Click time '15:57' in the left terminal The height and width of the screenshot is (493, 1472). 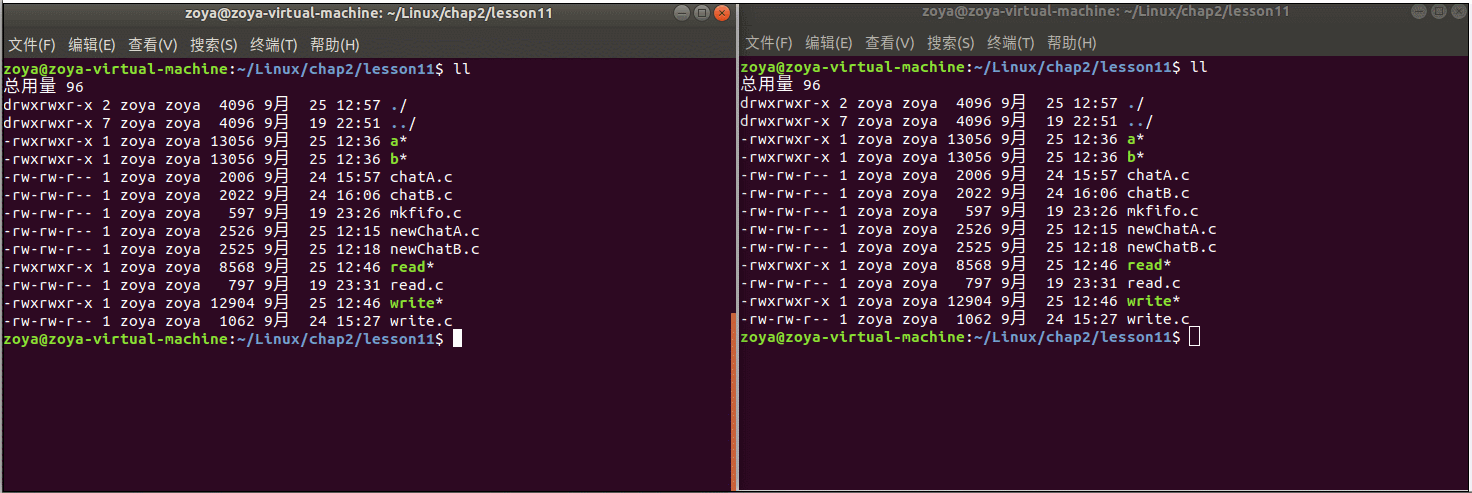click(x=358, y=177)
